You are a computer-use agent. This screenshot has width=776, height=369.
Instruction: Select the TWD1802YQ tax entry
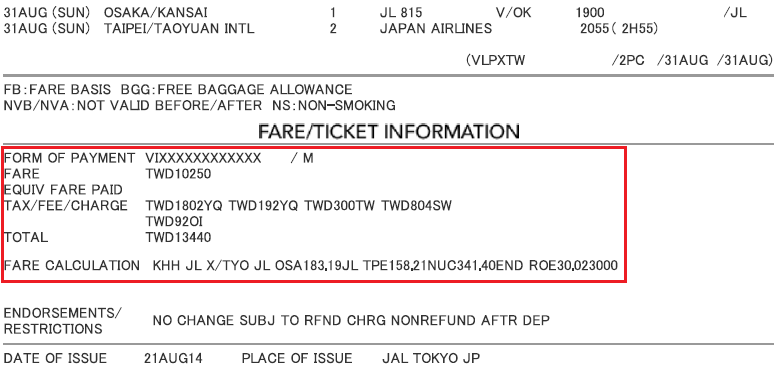184,206
